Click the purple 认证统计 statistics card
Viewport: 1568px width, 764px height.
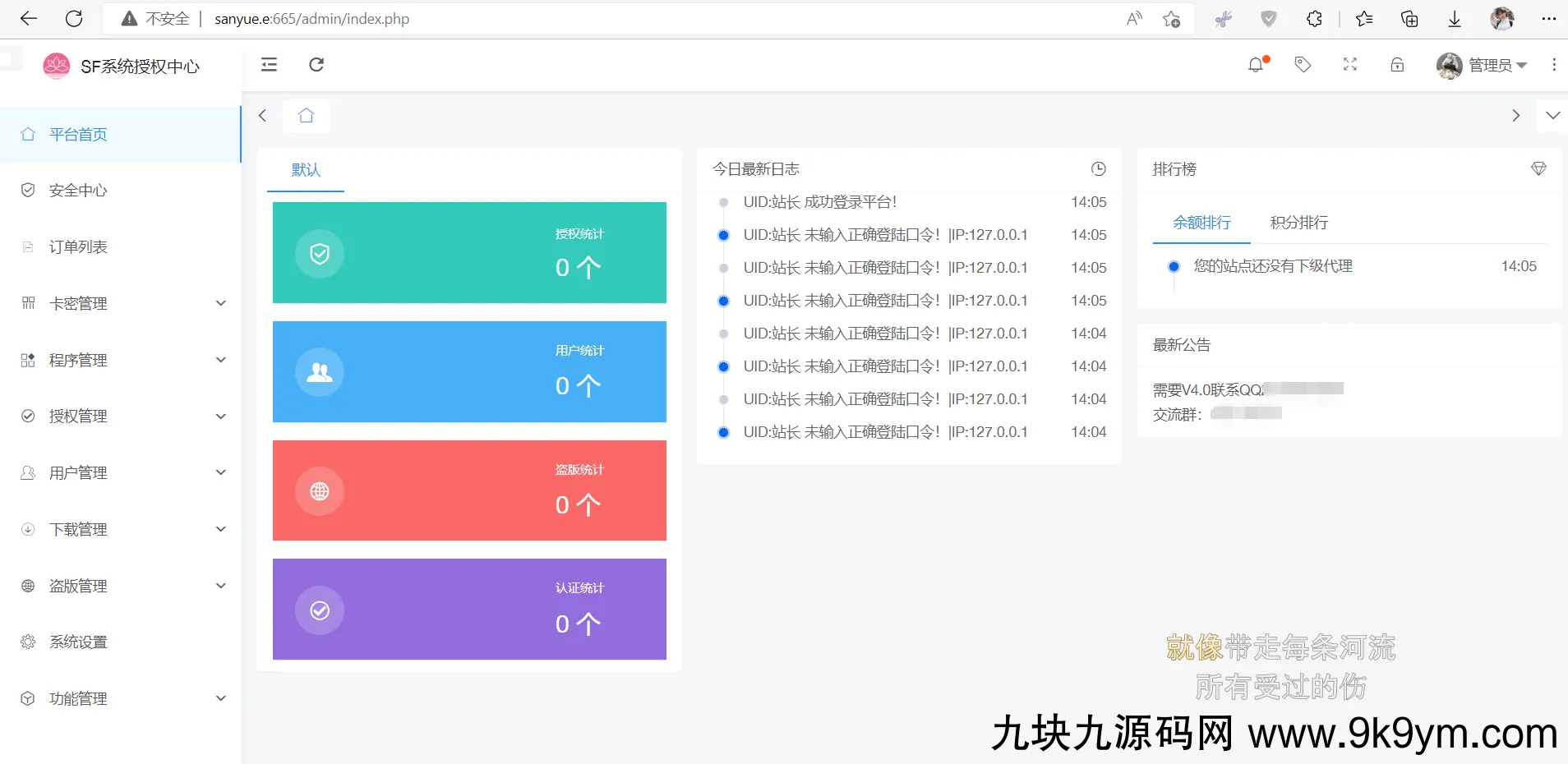[x=470, y=609]
